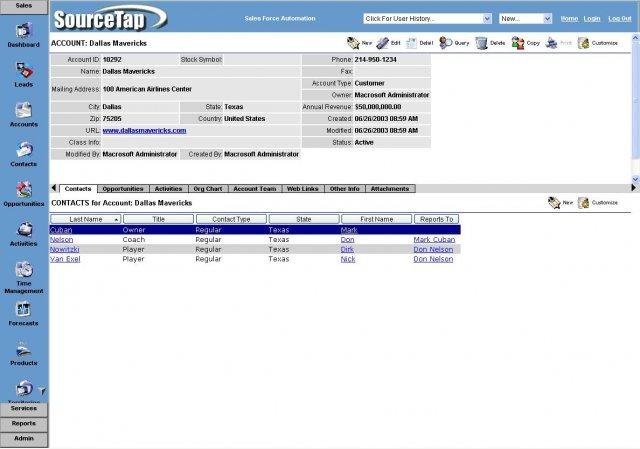
Task: Click the first name link Don
Action: (x=347, y=240)
